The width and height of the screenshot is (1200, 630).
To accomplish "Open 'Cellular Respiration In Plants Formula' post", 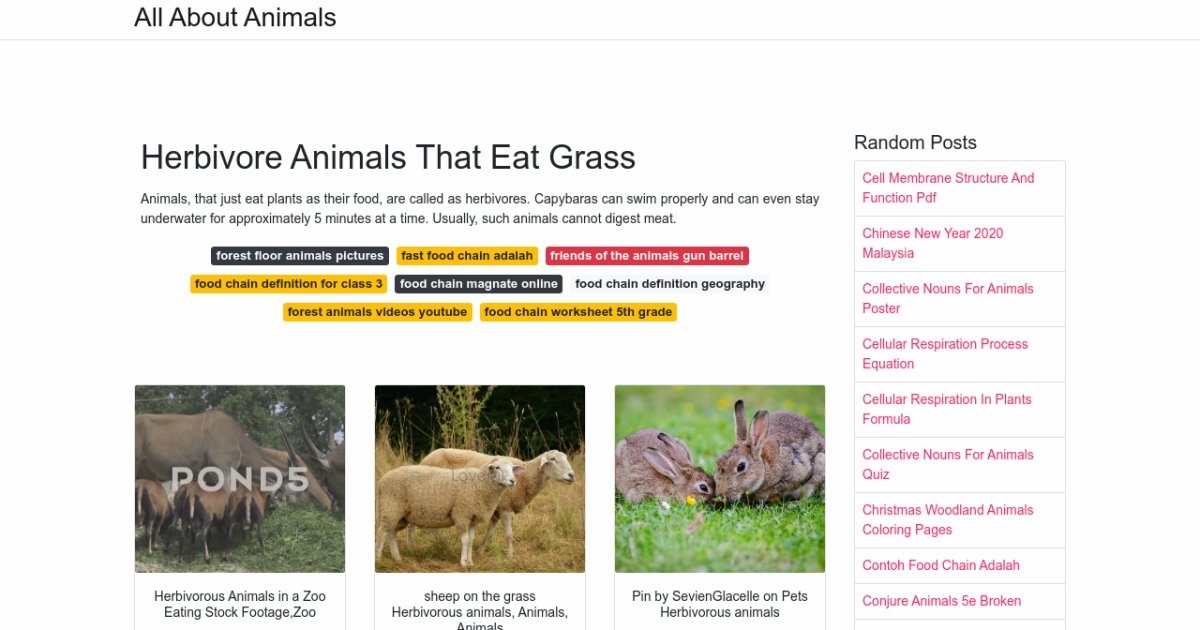I will 946,409.
